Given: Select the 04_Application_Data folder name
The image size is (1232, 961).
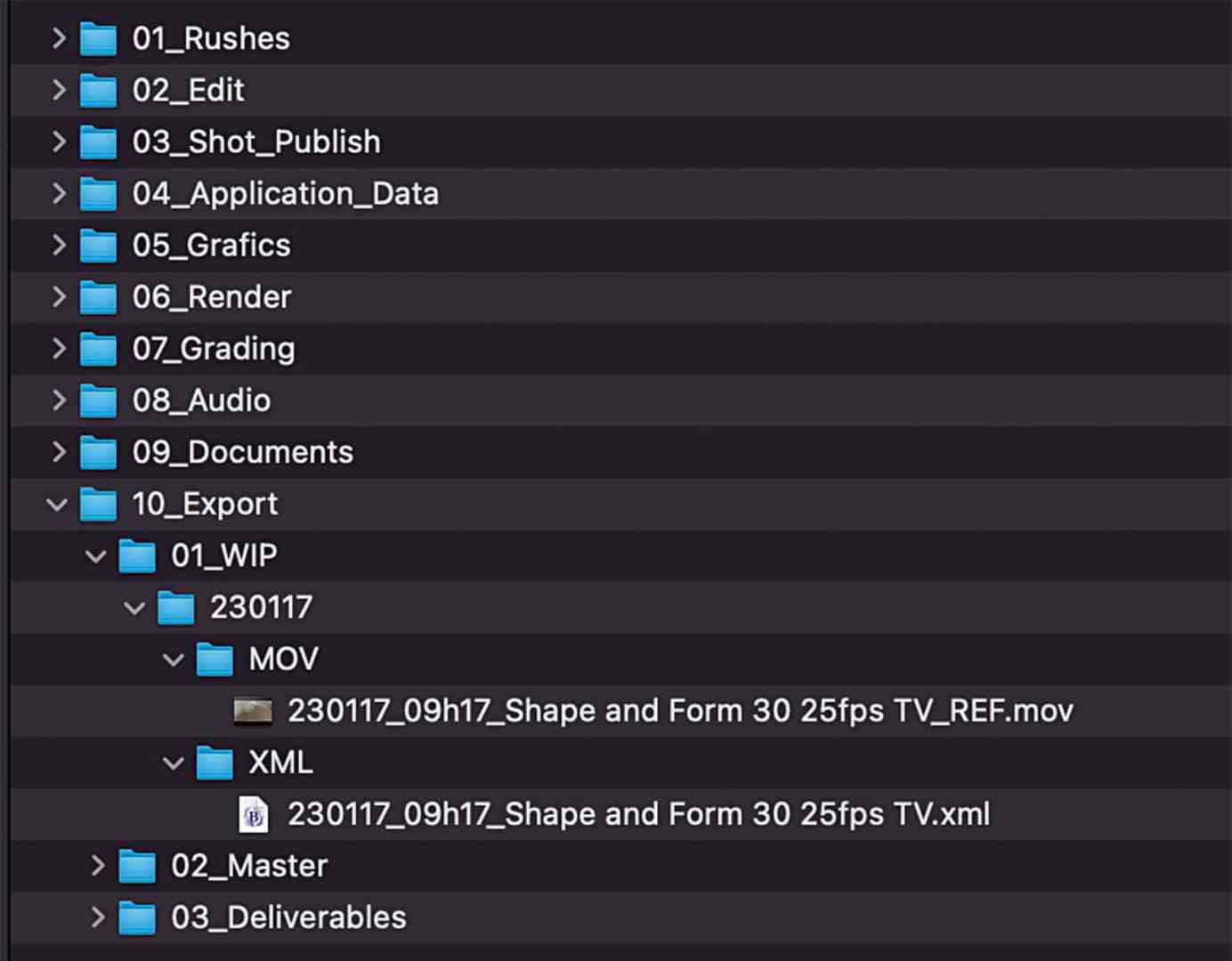Looking at the screenshot, I should pyautogui.click(x=287, y=194).
